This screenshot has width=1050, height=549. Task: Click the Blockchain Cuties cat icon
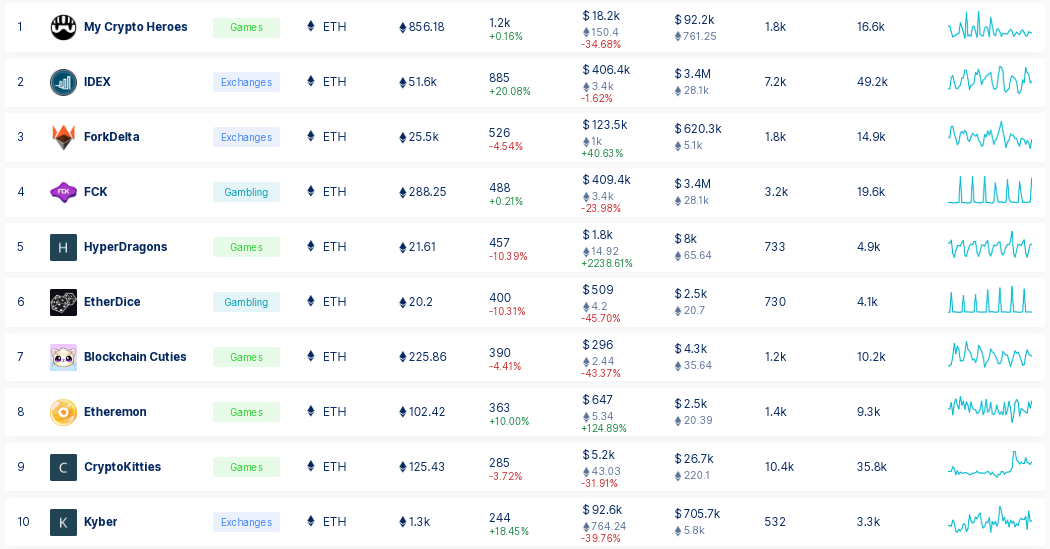(63, 357)
